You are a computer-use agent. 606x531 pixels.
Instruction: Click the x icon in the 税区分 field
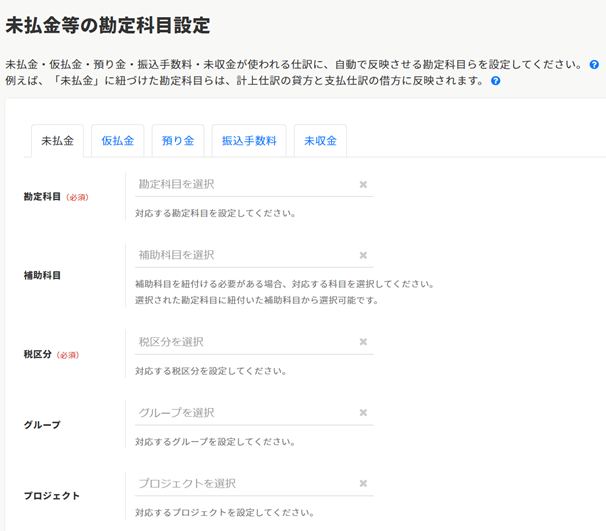[363, 342]
